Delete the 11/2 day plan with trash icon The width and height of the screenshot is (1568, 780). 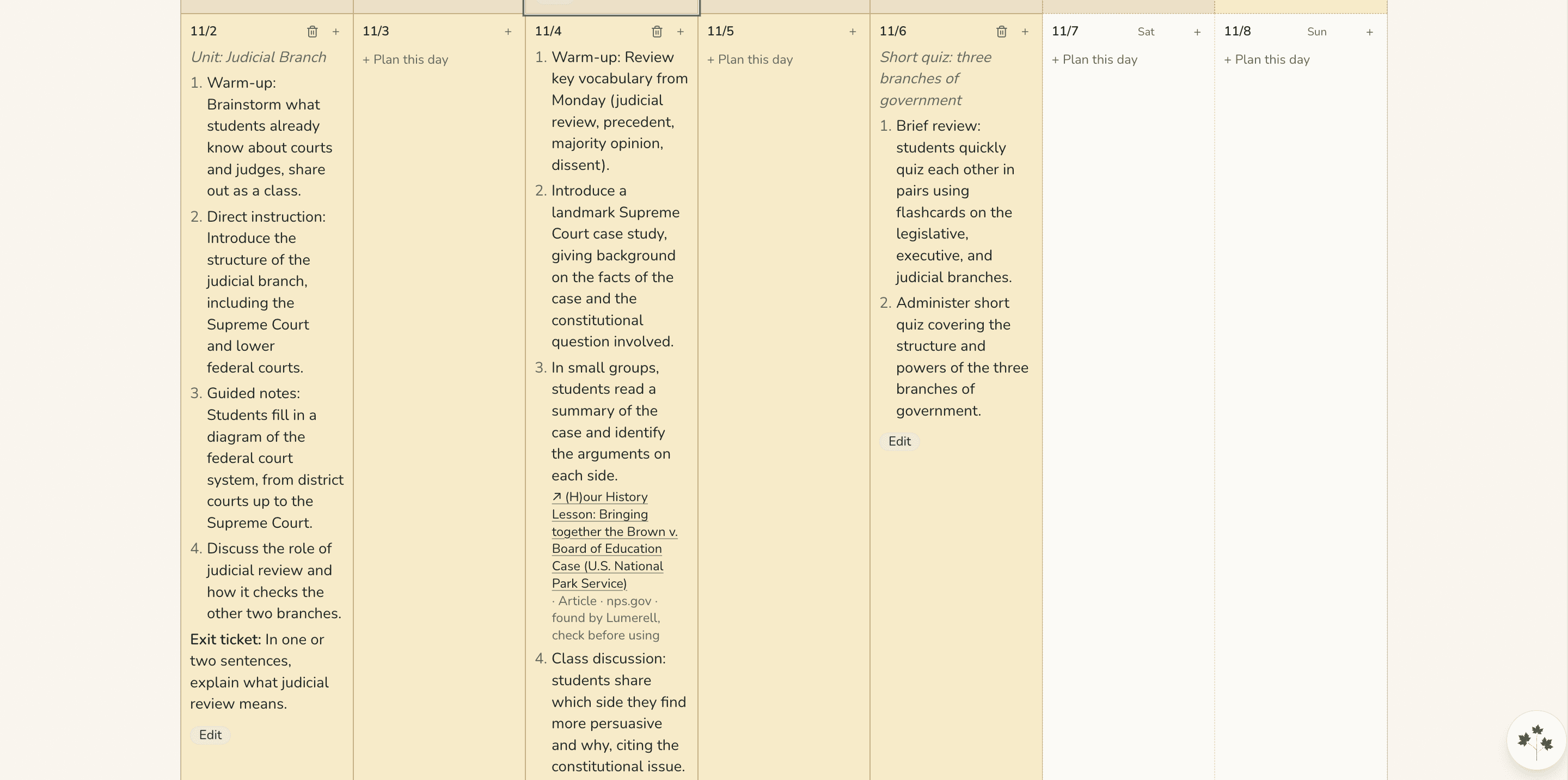click(313, 32)
